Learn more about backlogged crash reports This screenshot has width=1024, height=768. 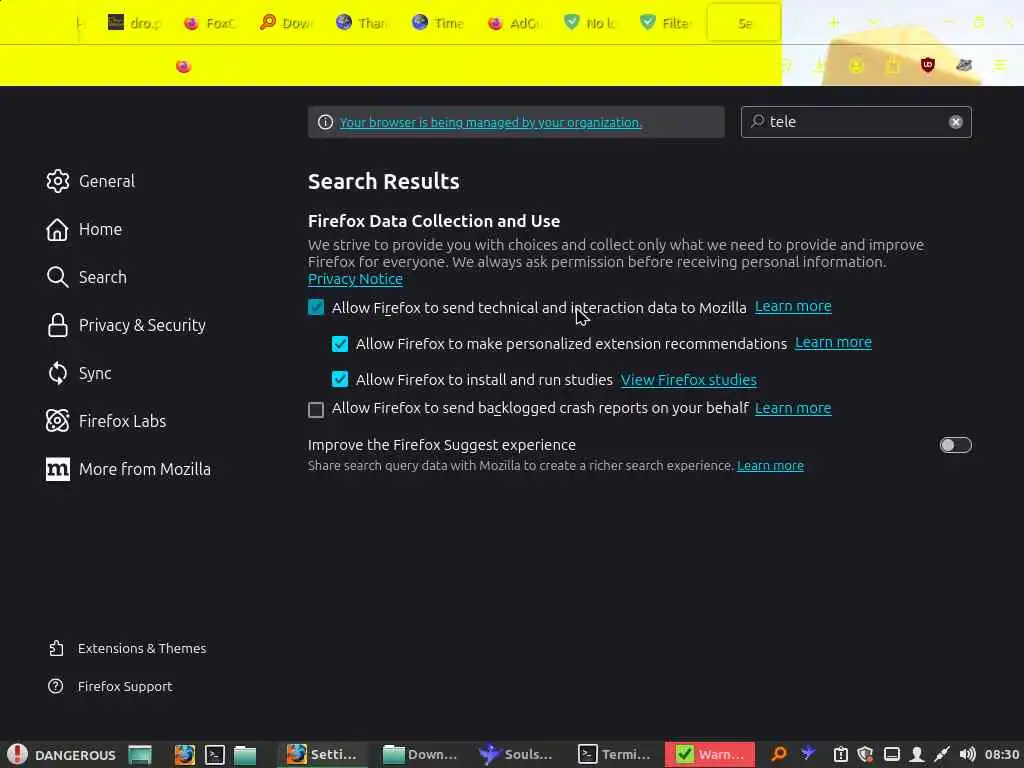click(x=793, y=408)
